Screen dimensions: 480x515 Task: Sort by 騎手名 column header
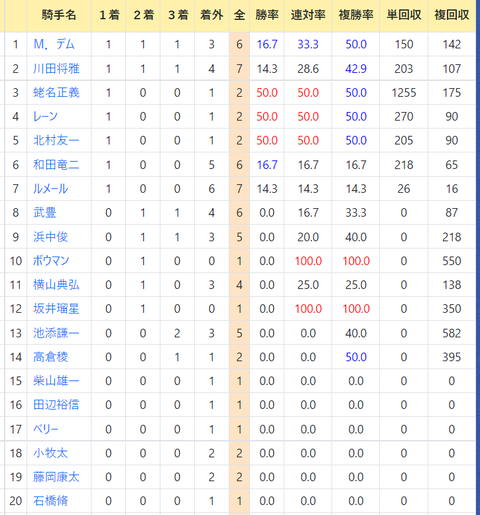coord(59,15)
